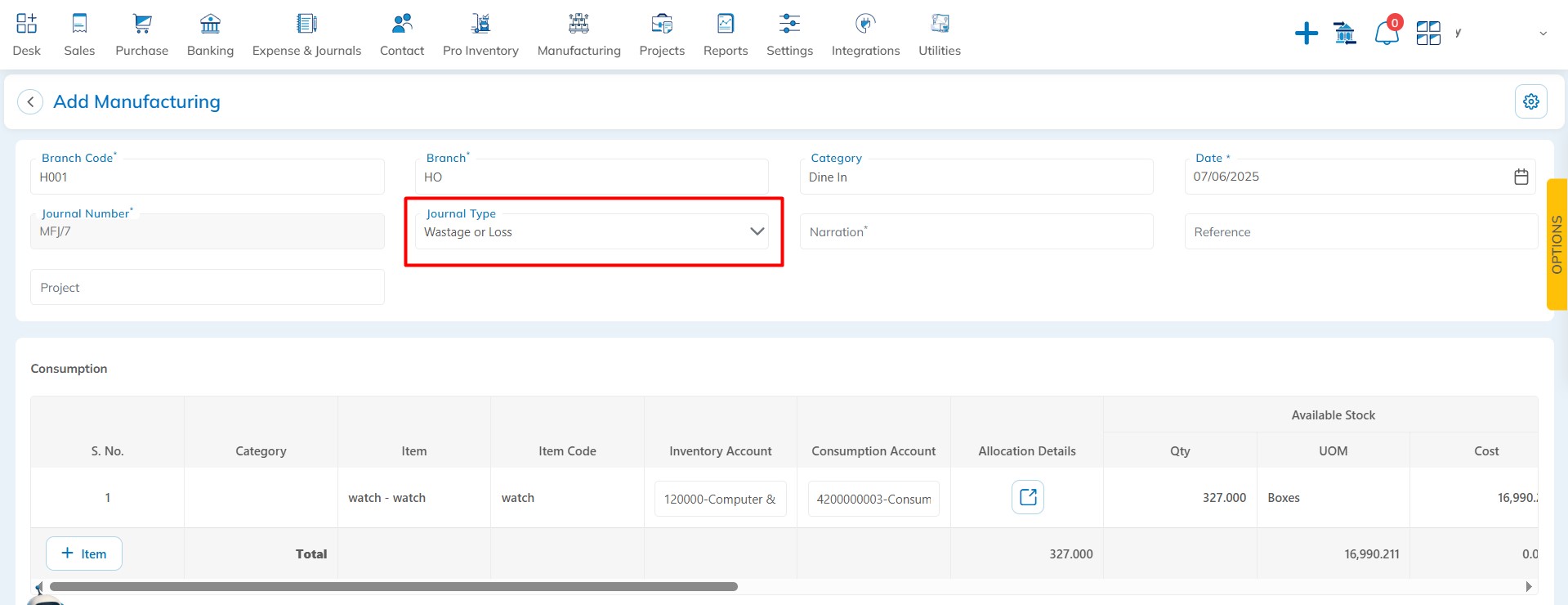This screenshot has width=1568, height=605.
Task: Open the Projects icon
Action: pos(662,23)
